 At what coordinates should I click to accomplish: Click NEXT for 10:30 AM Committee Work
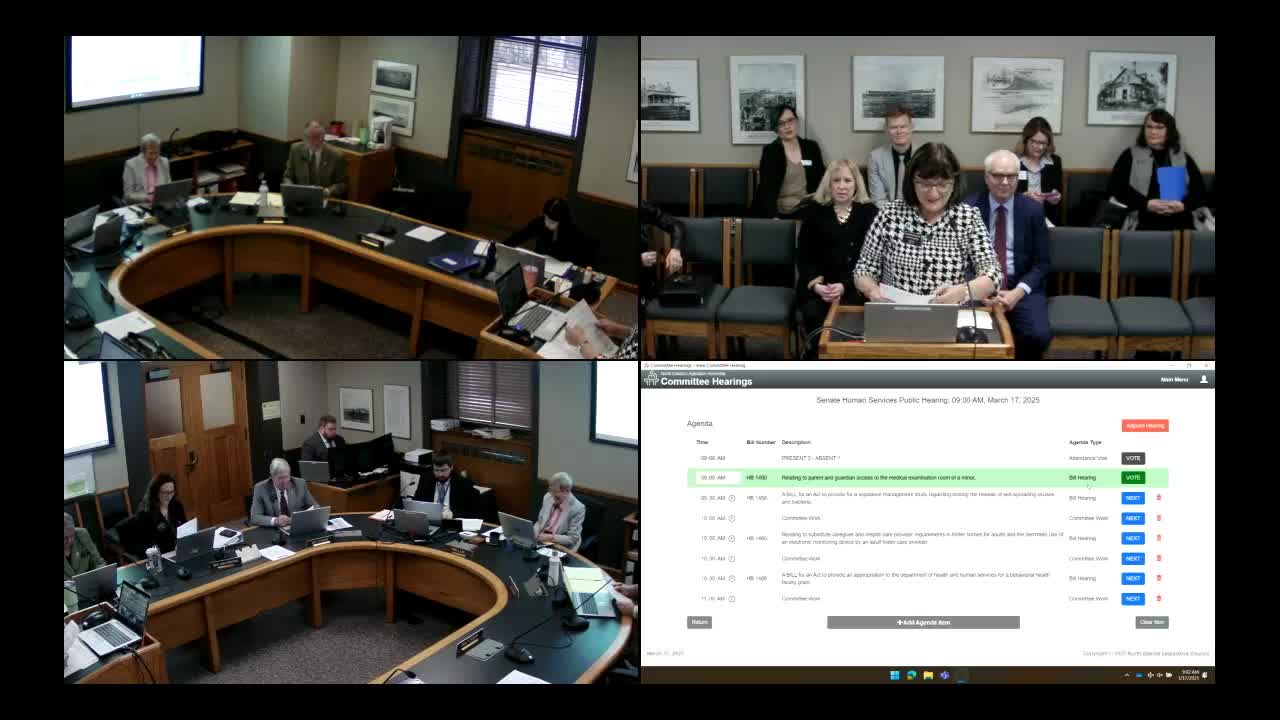click(1133, 558)
